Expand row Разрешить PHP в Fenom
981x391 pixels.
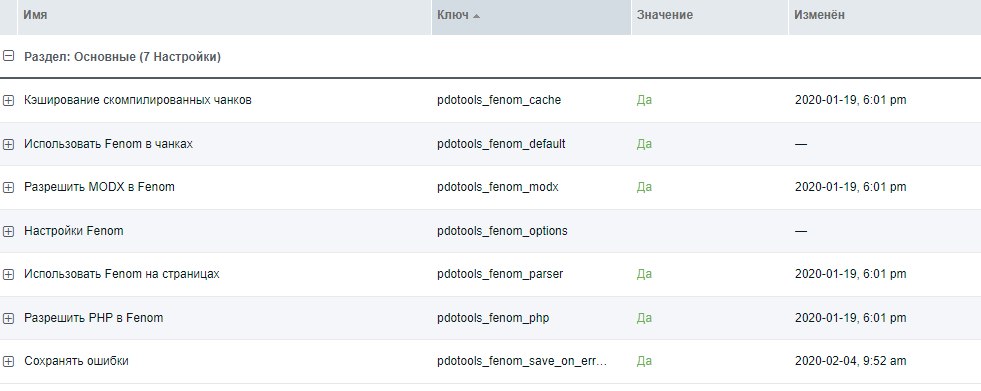[8, 318]
